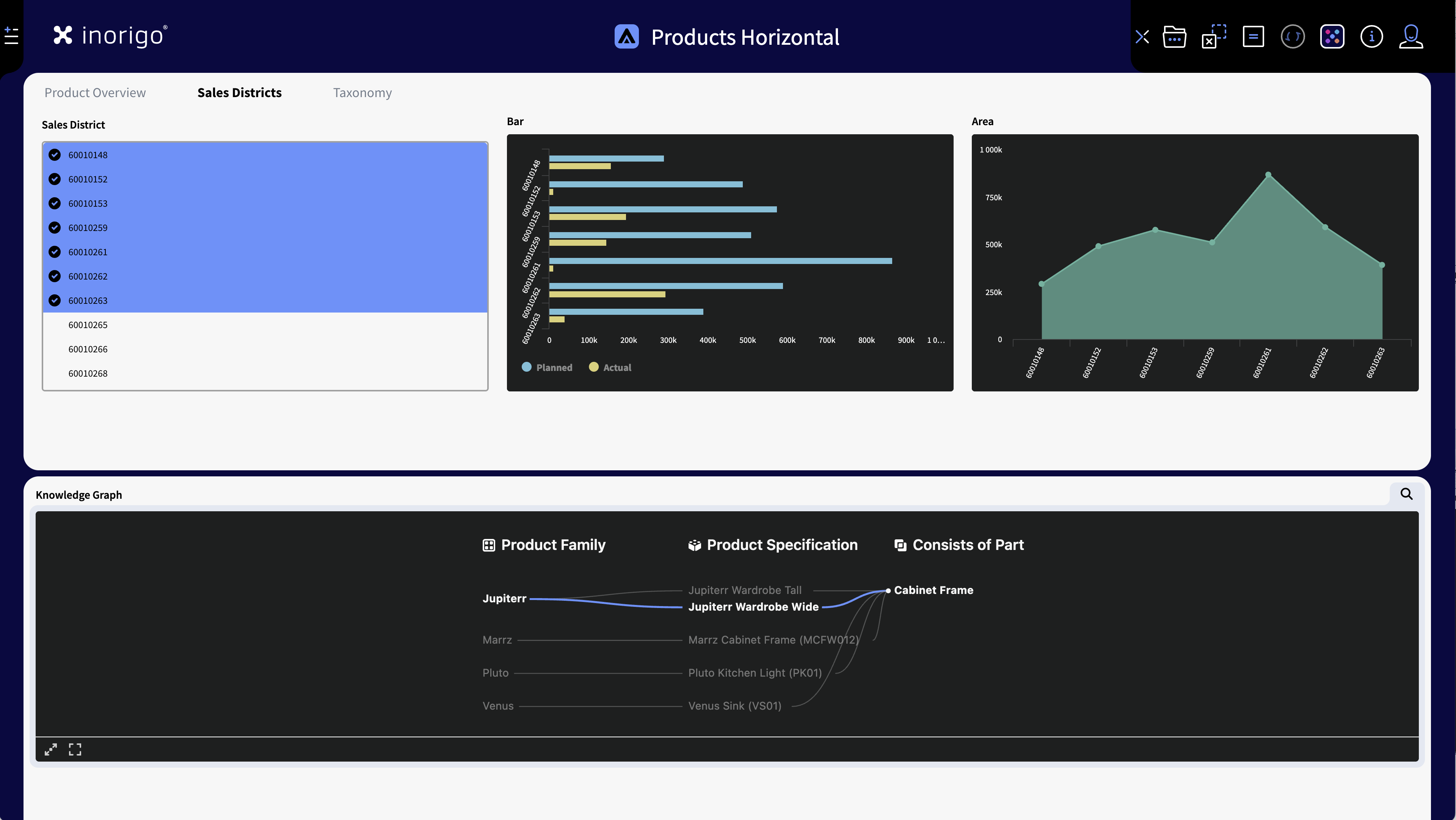Open the folder browser icon in toolbar
1456x820 pixels.
(1174, 37)
